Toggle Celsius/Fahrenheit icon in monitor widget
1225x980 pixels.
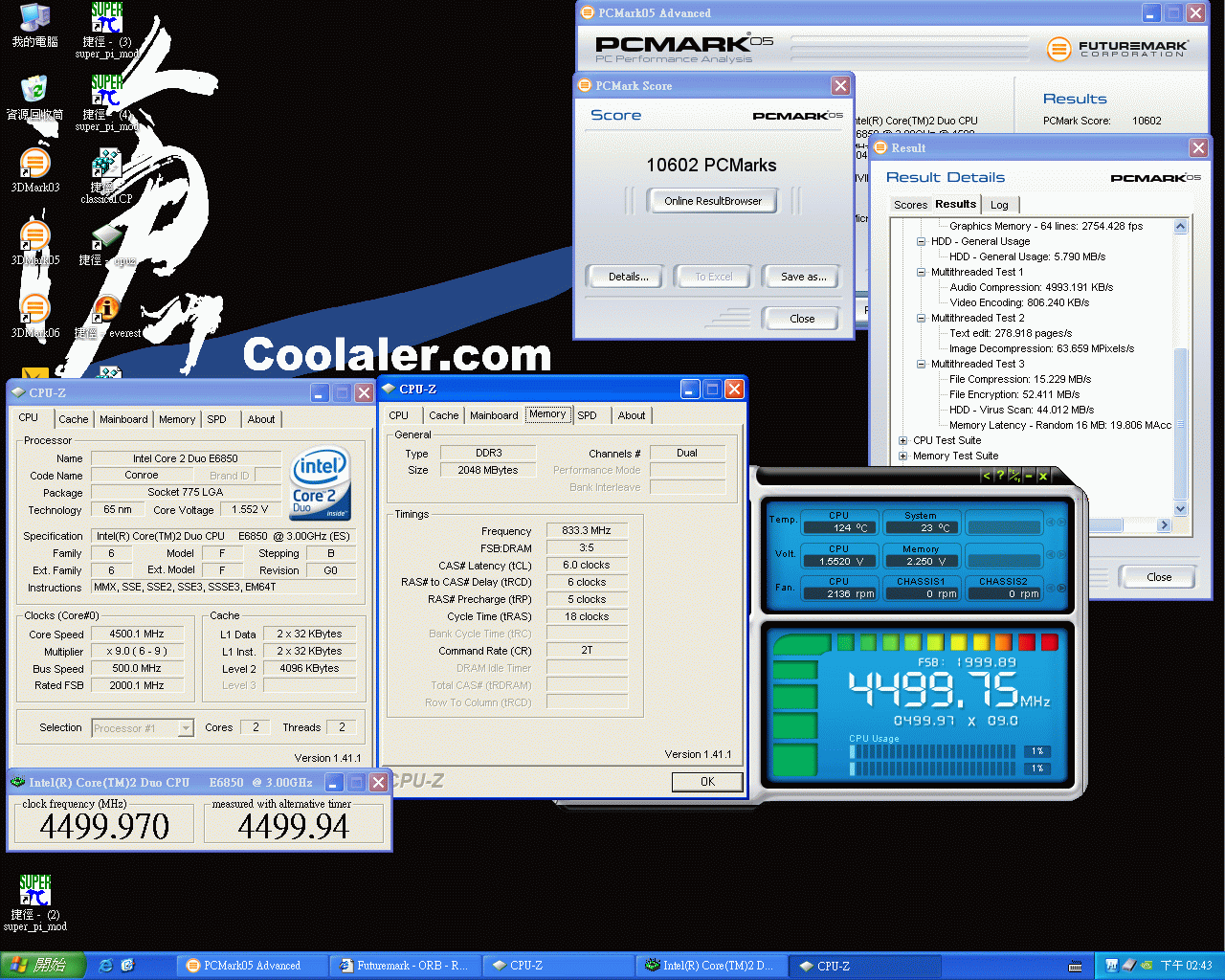(1014, 476)
